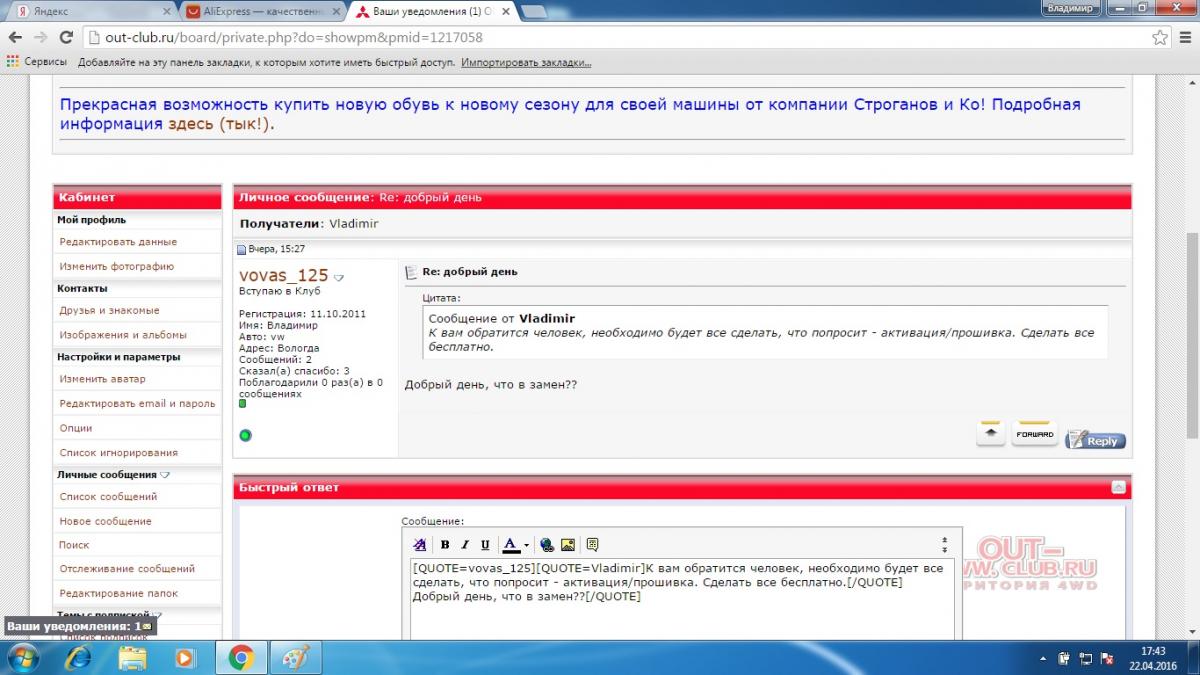
Task: Click the page vertical scrollbar
Action: pyautogui.click(x=1192, y=335)
